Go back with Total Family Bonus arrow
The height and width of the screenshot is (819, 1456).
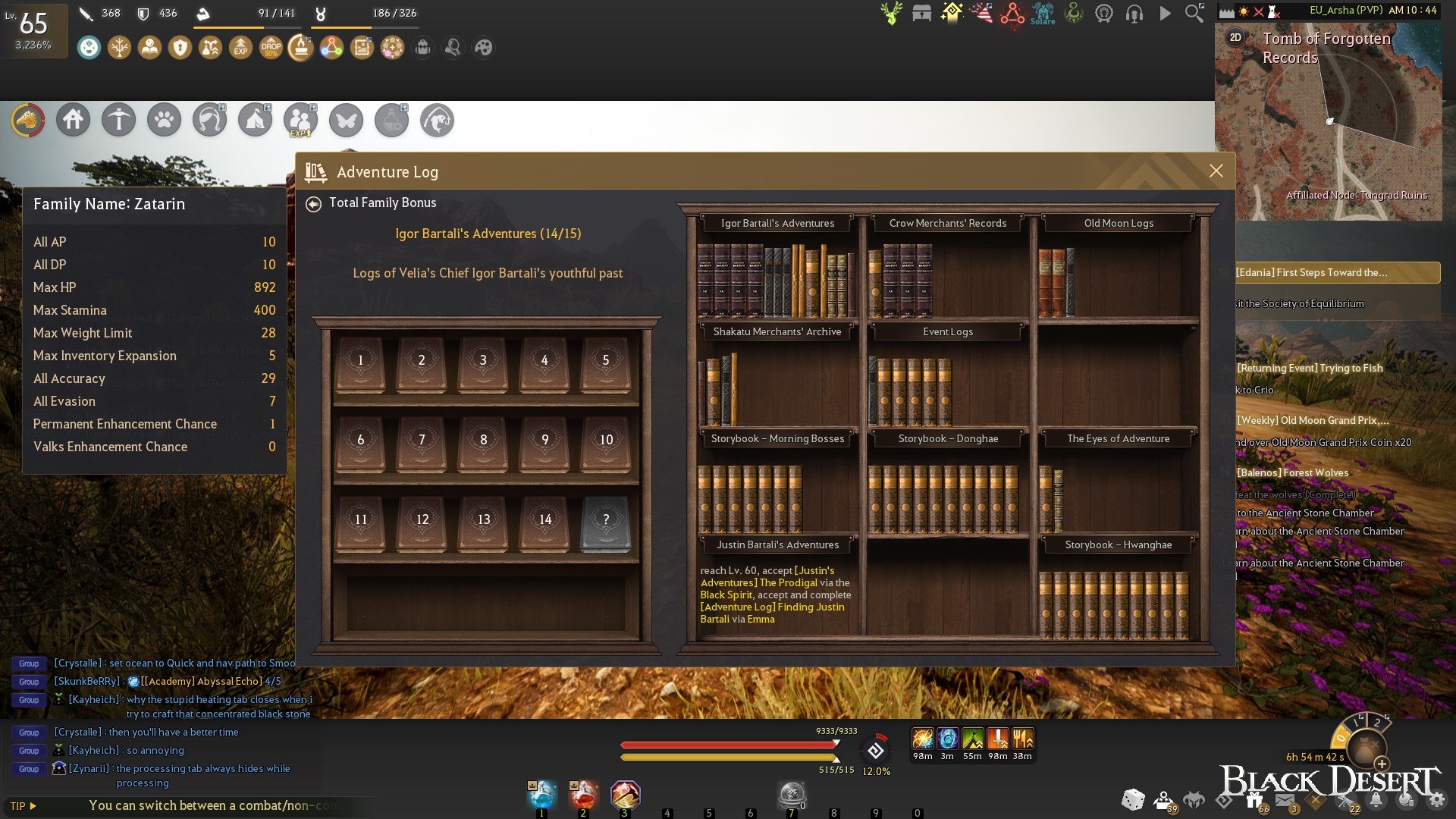tap(313, 203)
